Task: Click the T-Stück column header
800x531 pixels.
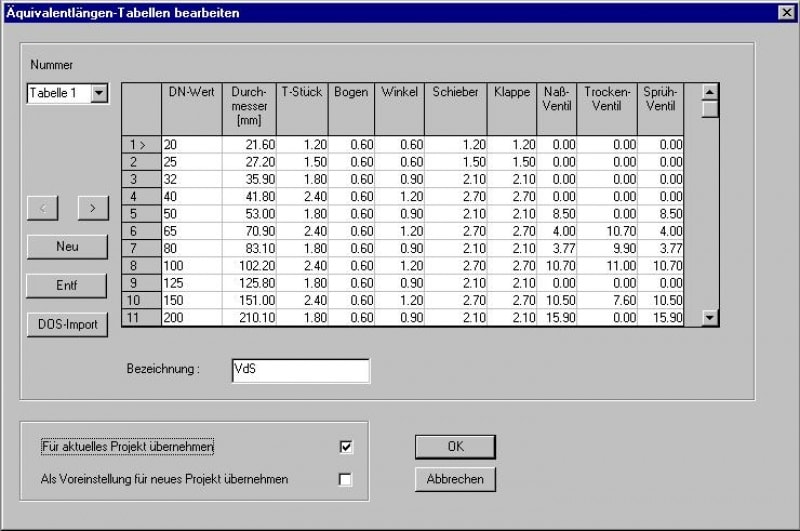Action: point(301,109)
